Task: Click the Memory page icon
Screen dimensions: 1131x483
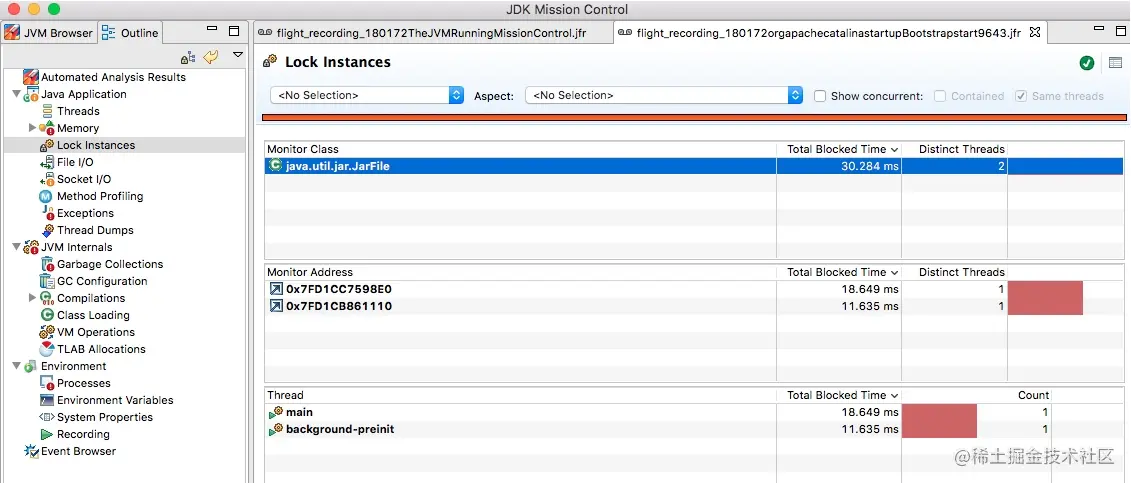Action: (47, 128)
